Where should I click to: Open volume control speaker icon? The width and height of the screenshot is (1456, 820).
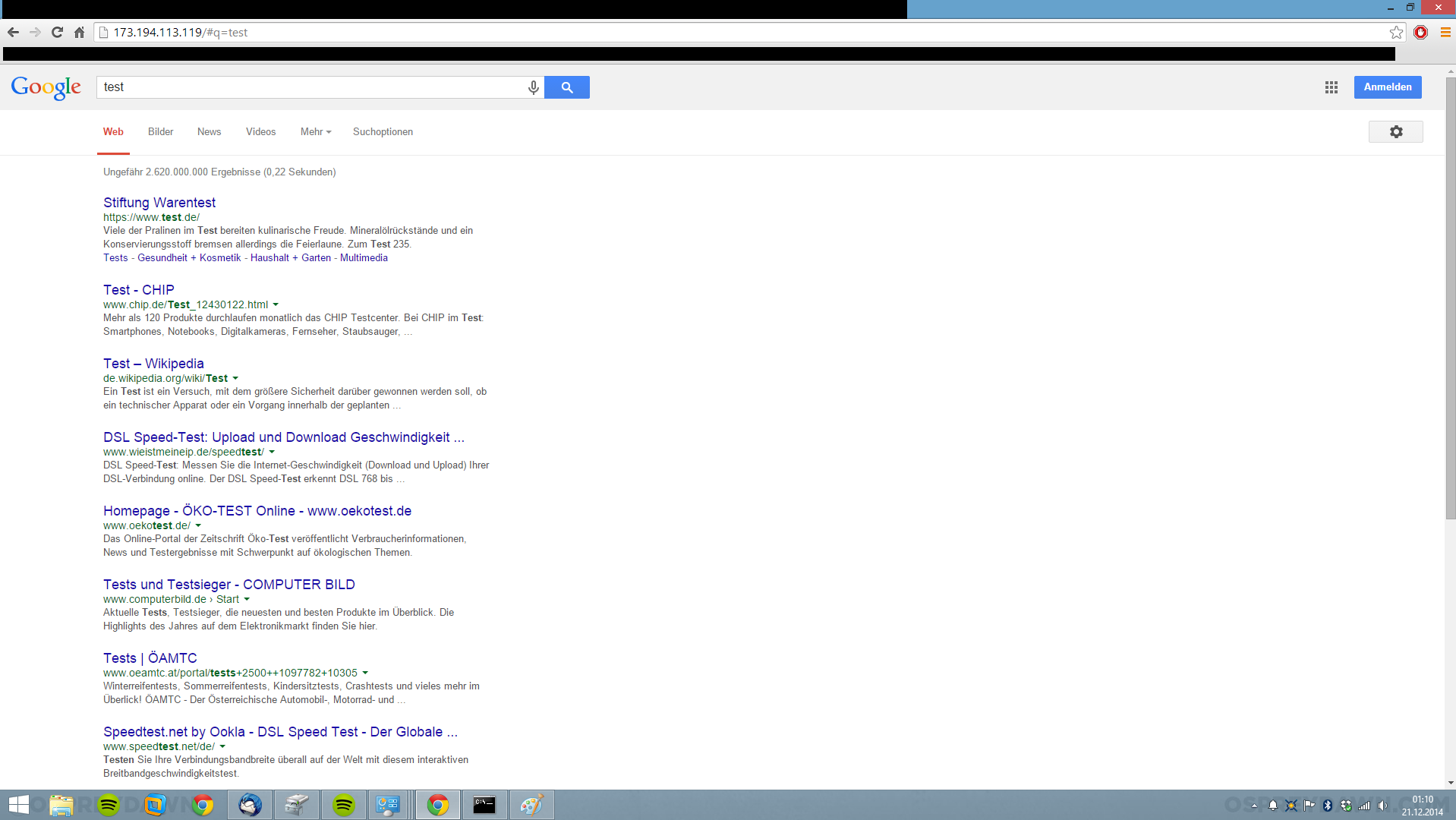(x=1382, y=806)
